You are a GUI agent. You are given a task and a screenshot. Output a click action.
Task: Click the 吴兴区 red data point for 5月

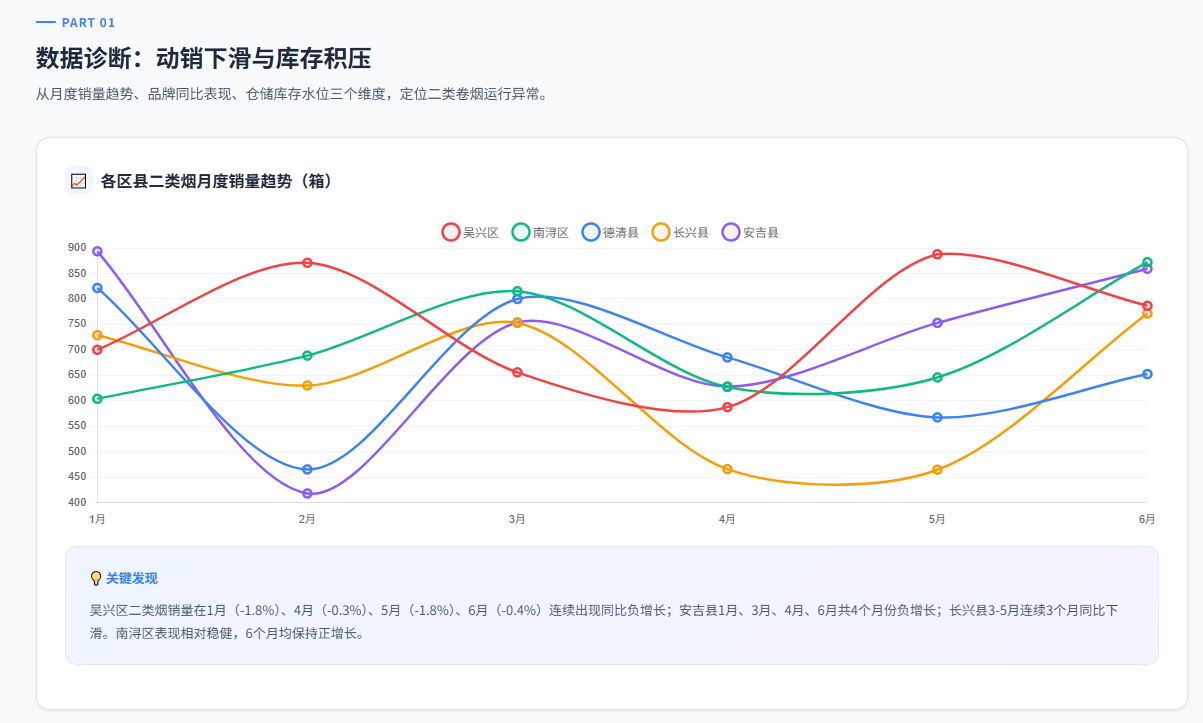point(937,254)
